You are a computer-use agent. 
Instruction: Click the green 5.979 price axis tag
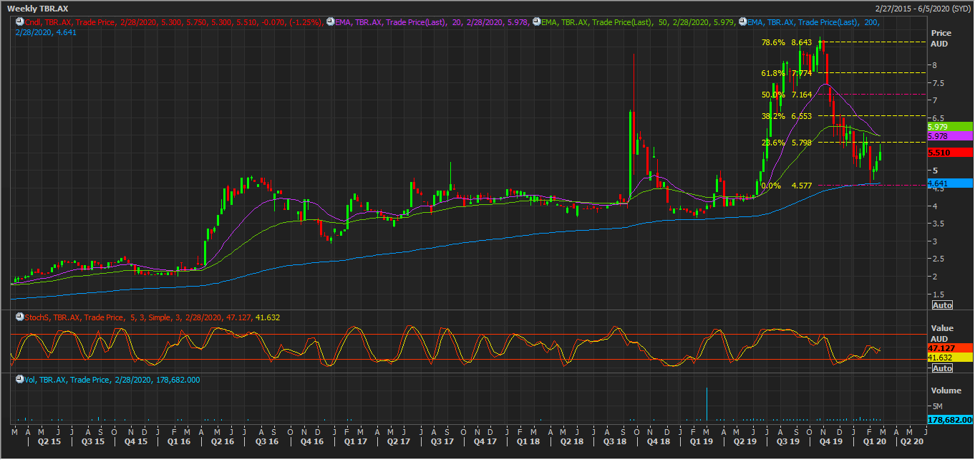tap(948, 126)
